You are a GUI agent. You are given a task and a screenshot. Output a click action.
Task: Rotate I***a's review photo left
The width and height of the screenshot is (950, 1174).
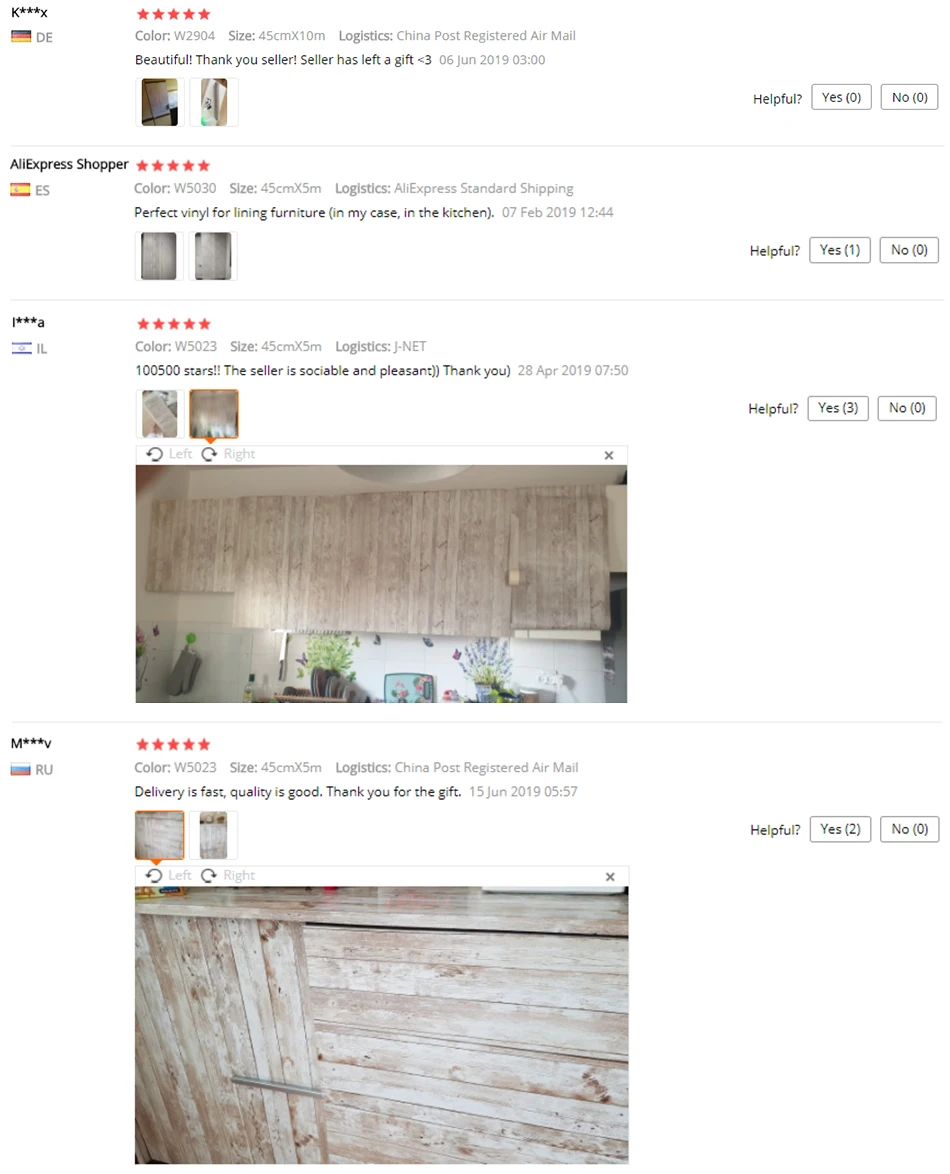[x=169, y=454]
